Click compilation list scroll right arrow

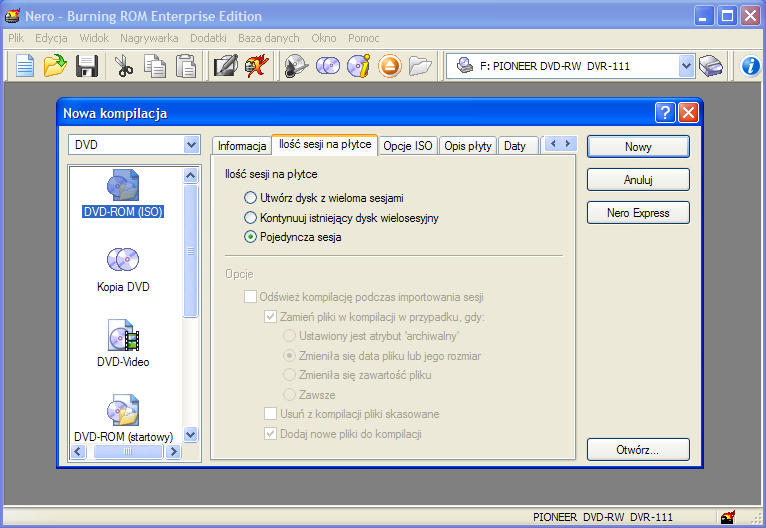173,452
